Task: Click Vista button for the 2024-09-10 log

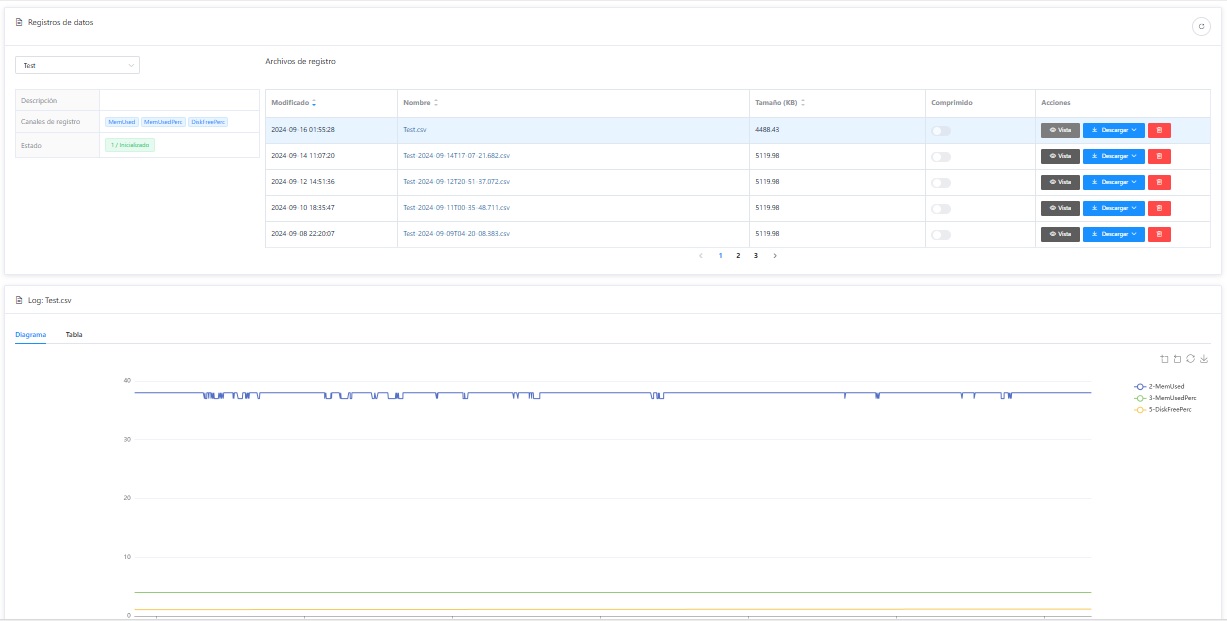Action: click(1060, 208)
